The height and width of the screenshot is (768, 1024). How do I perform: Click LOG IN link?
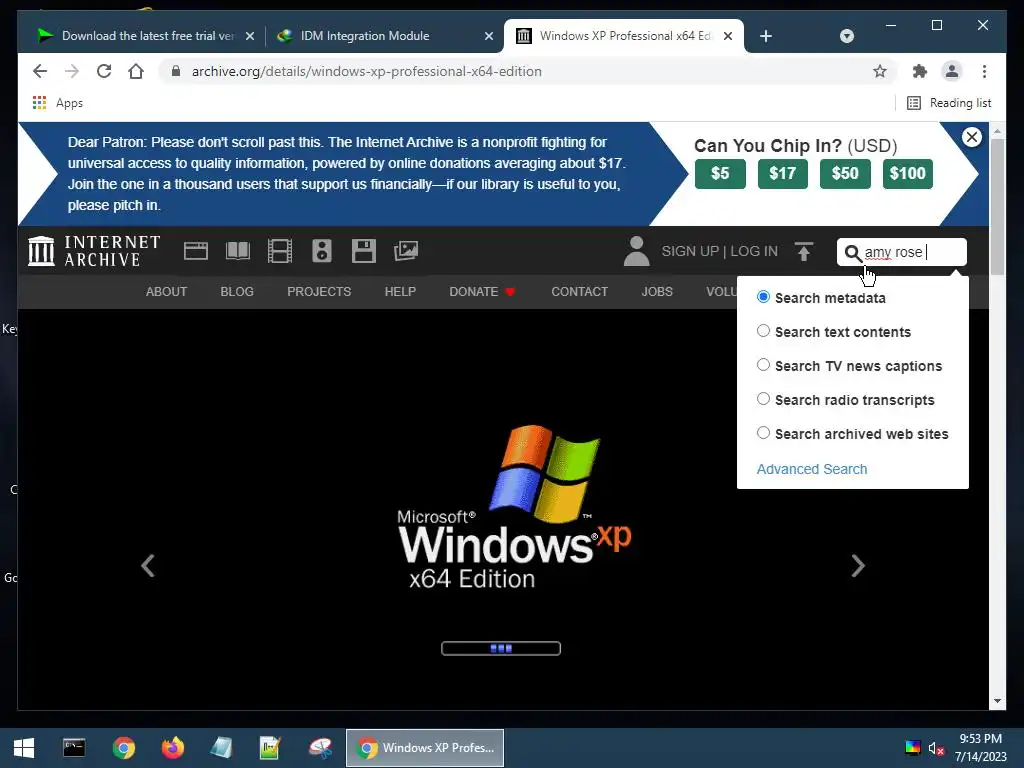(x=754, y=251)
